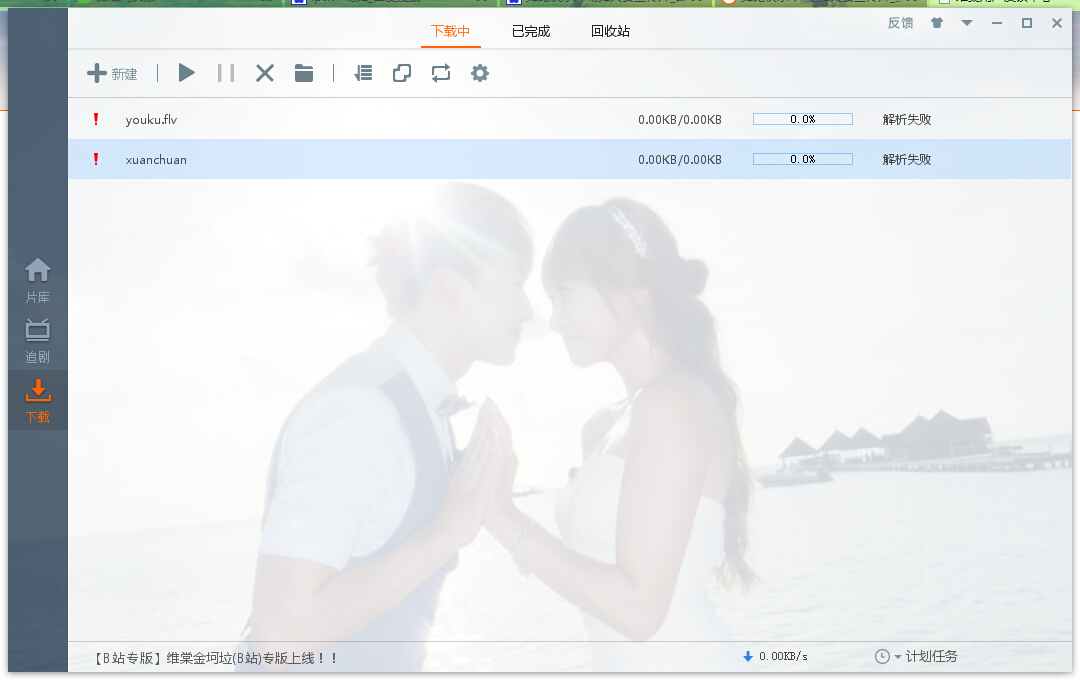Open the skin (shirt) icon in title bar
The image size is (1080, 680).
pos(937,23)
